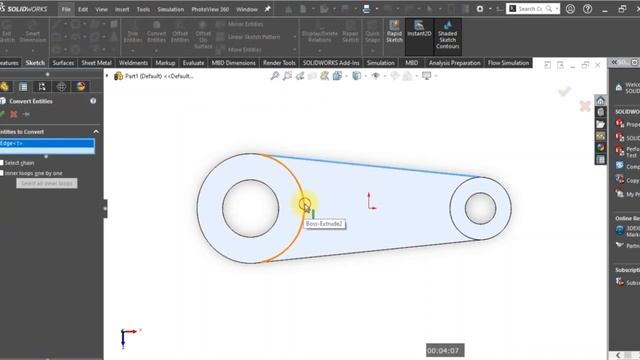Open the Window menu

point(247,9)
